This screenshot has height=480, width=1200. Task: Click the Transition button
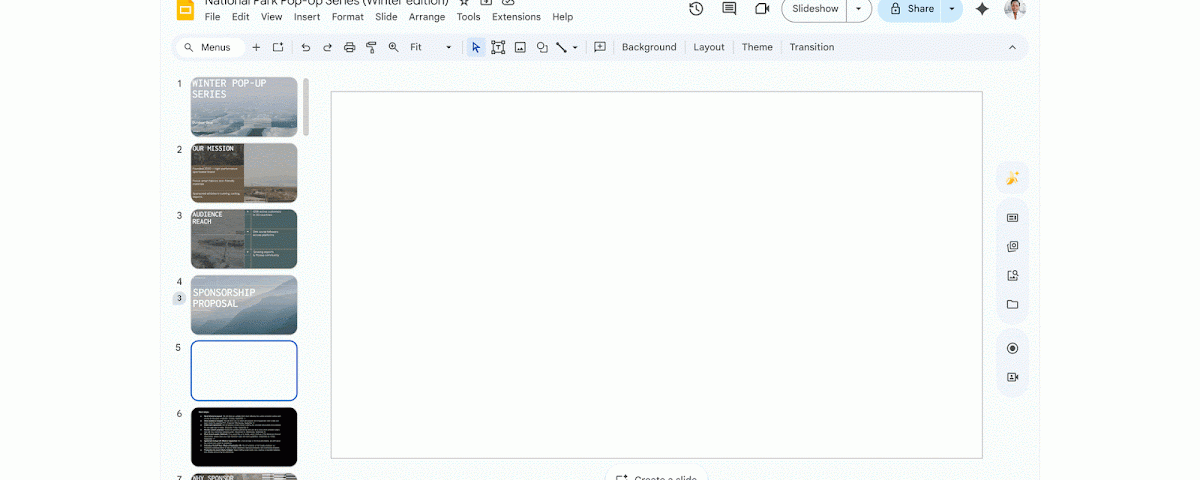point(811,47)
